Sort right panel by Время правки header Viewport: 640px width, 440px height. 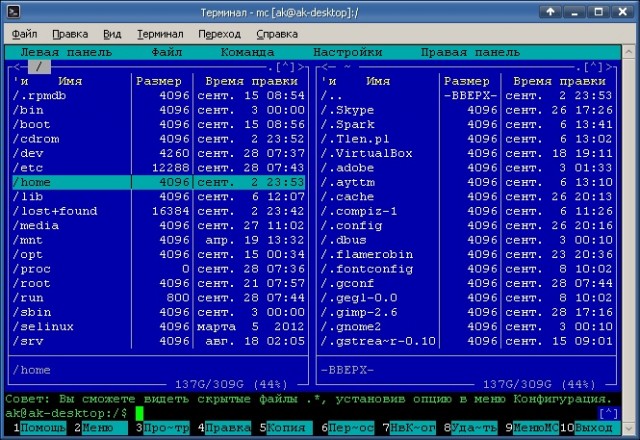tap(553, 81)
